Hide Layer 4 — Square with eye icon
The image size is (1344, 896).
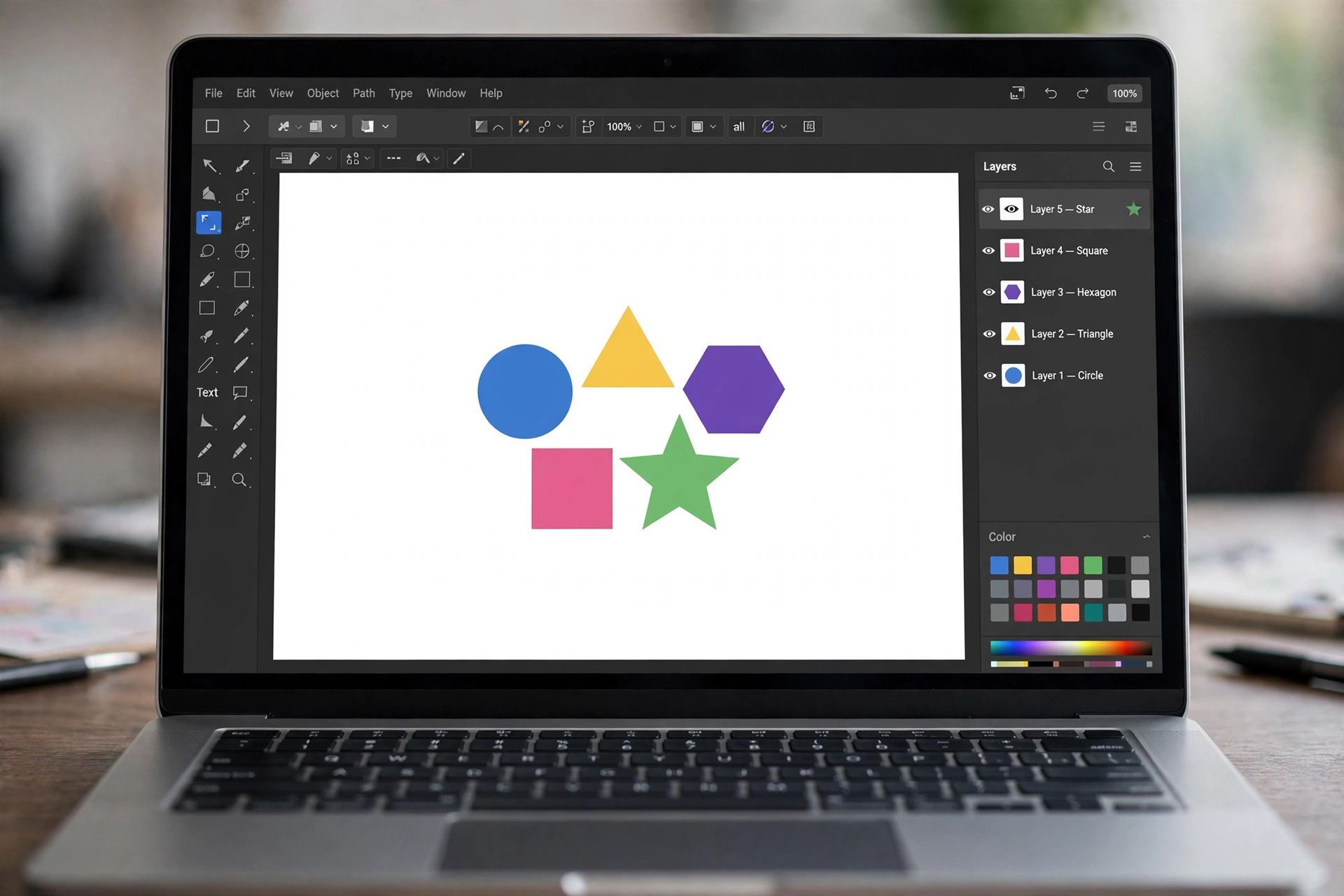988,251
